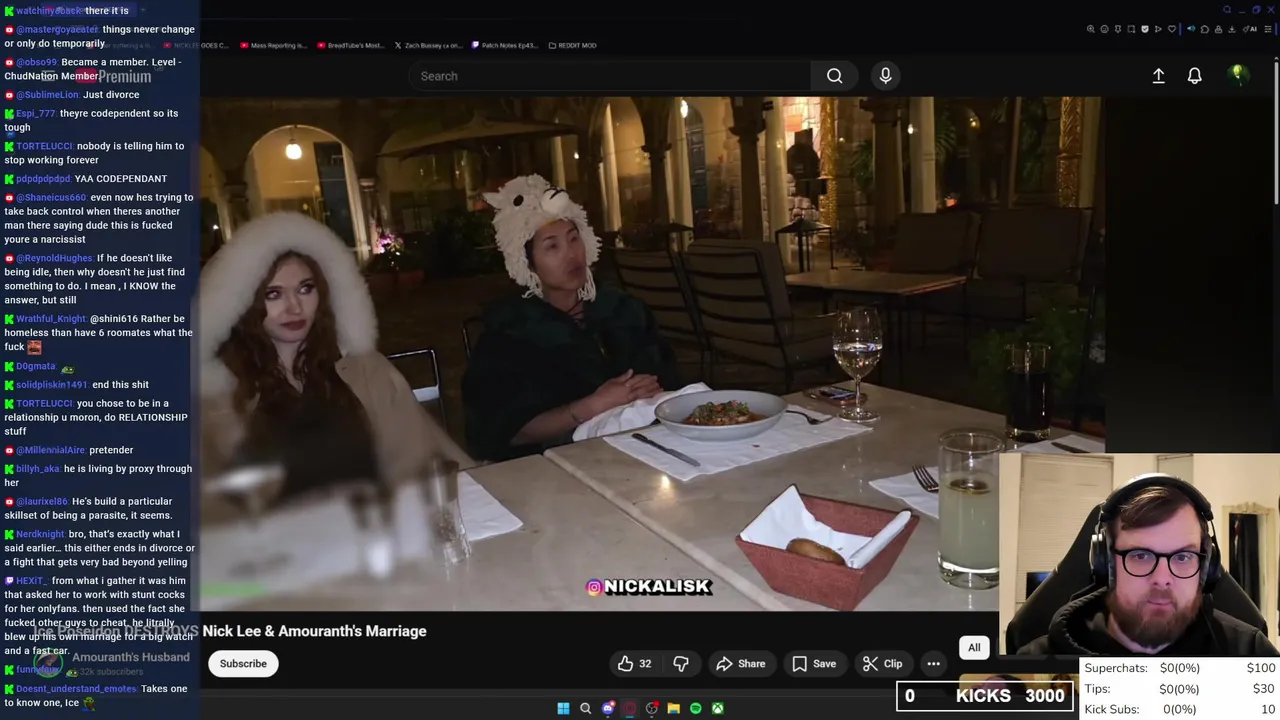Open Discord from the taskbar
This screenshot has height=720, width=1280.
(608, 708)
